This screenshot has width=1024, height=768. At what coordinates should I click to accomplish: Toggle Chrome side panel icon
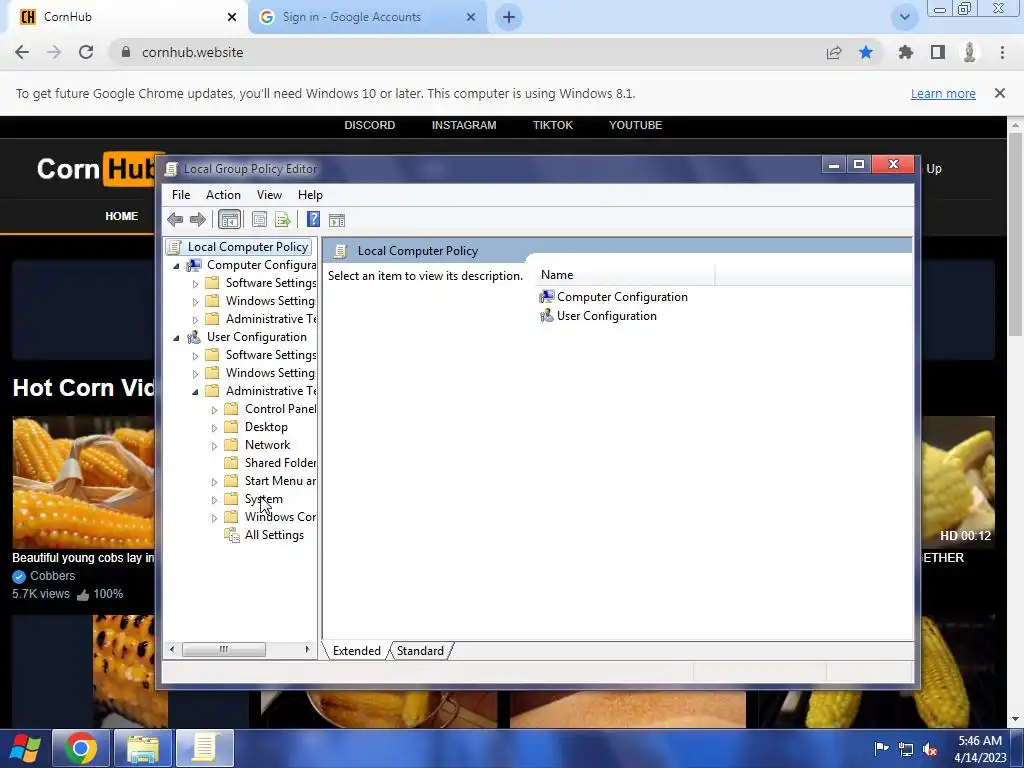938,52
